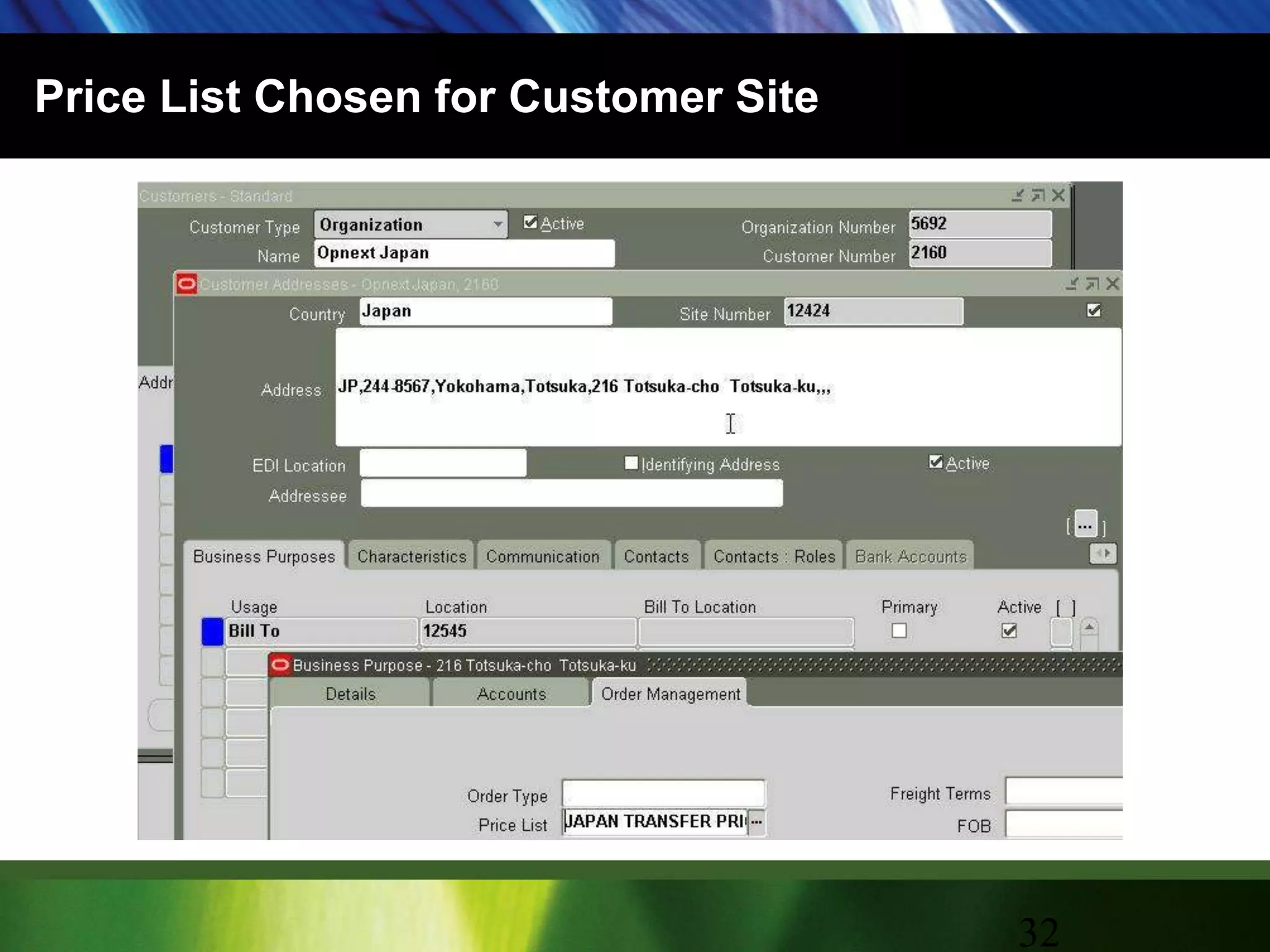1270x952 pixels.
Task: Click the Country field showing Japan
Action: click(x=486, y=311)
